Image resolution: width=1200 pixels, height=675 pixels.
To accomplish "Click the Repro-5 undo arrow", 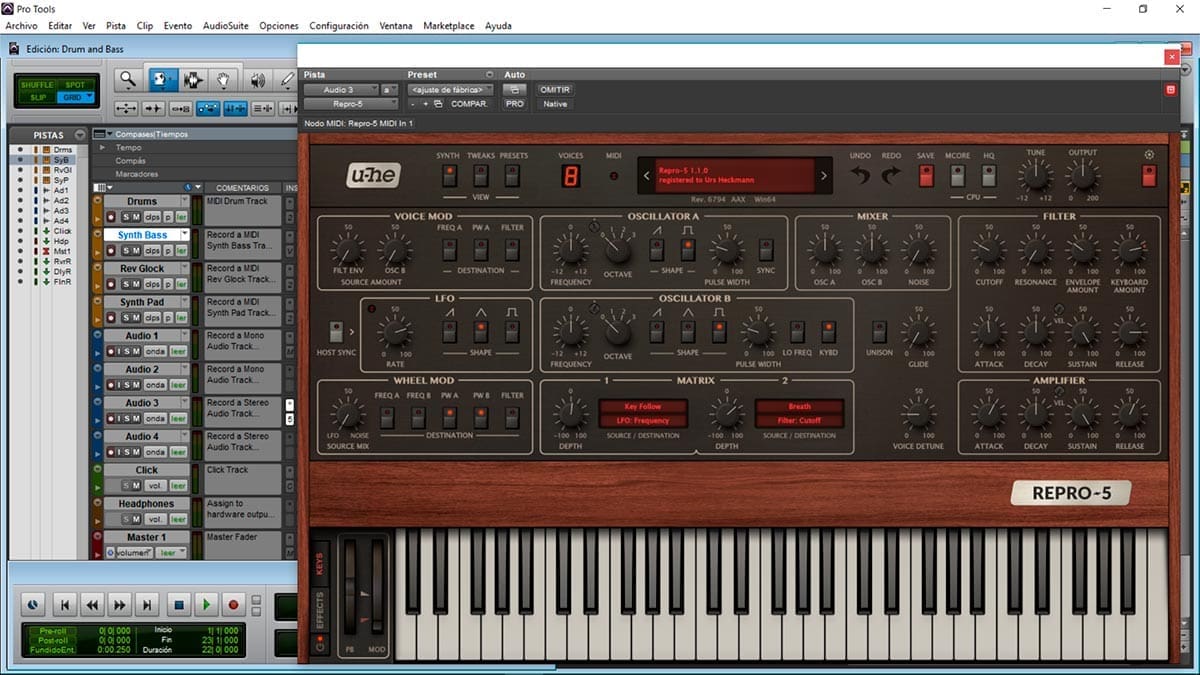I will point(860,176).
